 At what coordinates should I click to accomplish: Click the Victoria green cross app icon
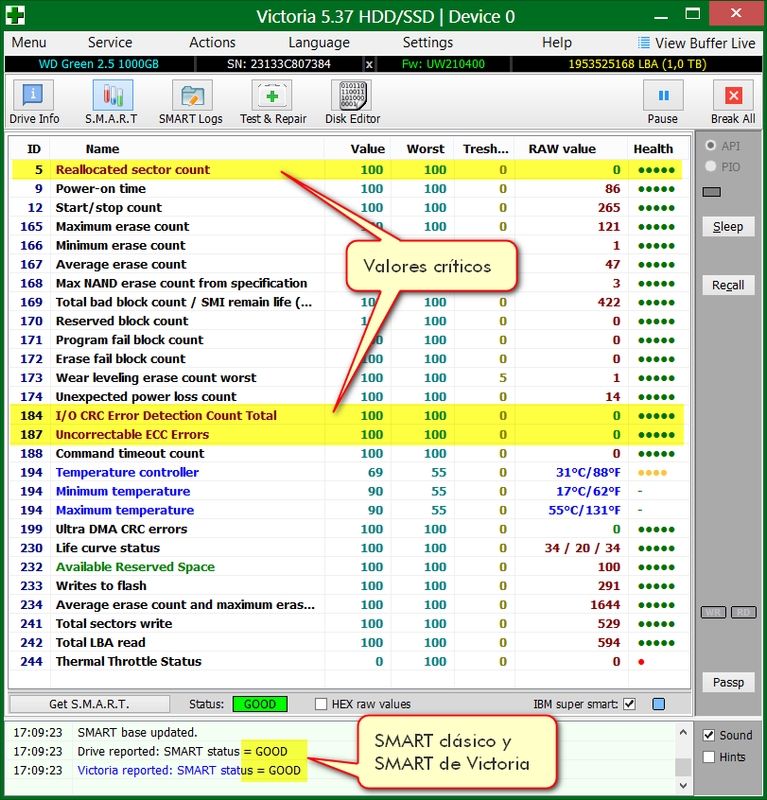(x=15, y=15)
